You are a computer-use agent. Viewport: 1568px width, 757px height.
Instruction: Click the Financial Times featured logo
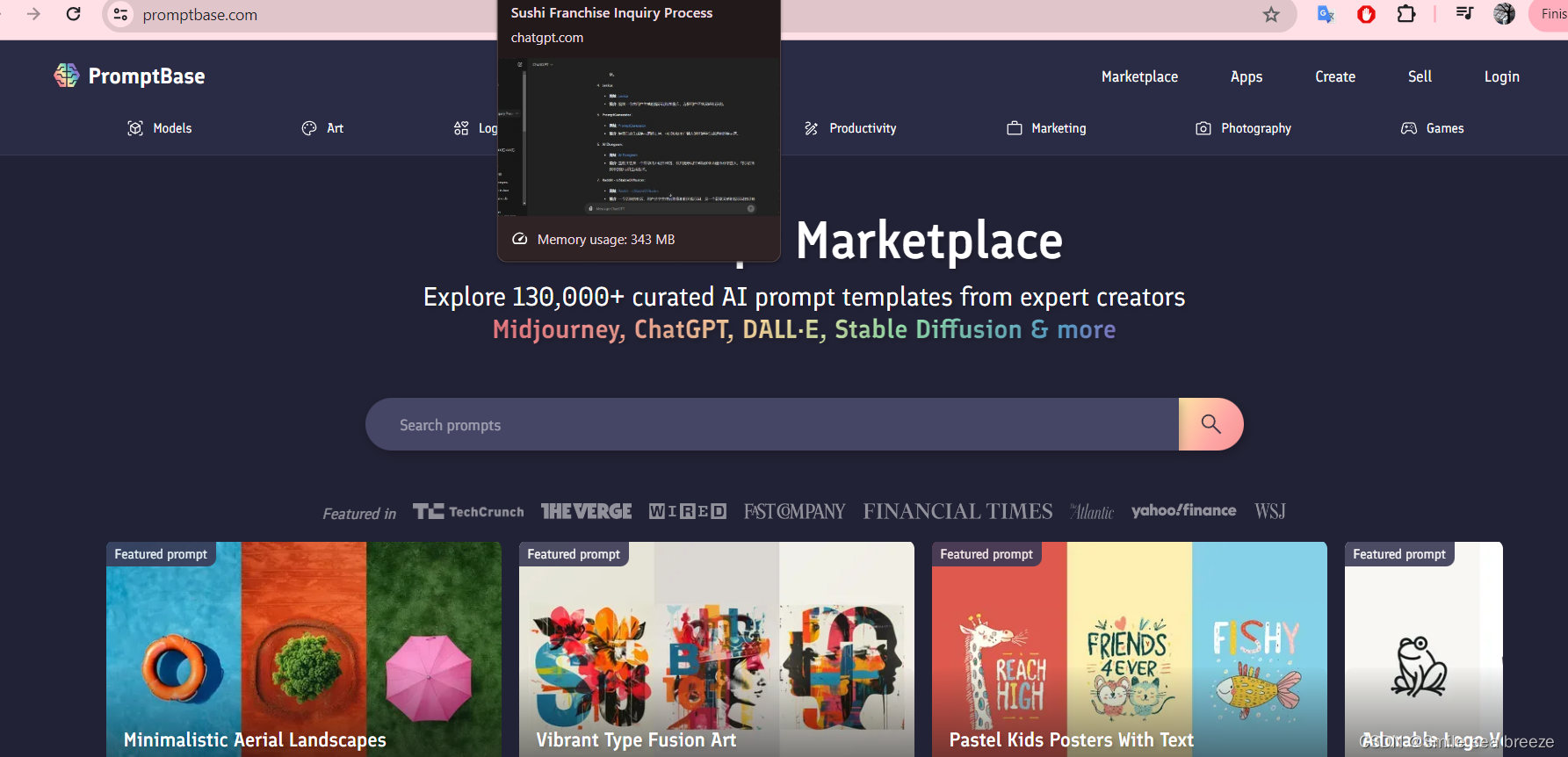pos(957,511)
